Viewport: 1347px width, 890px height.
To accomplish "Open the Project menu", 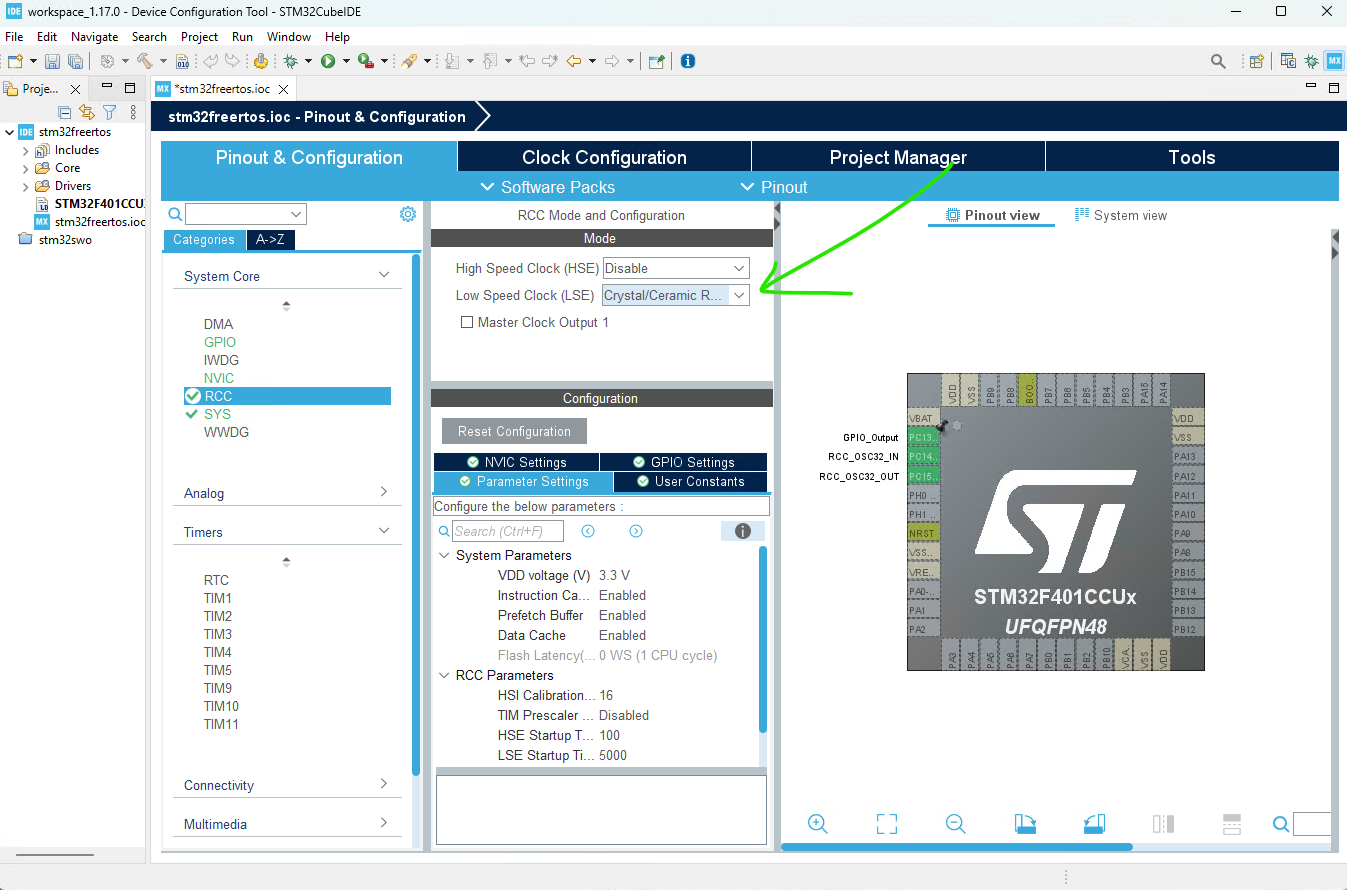I will [199, 36].
